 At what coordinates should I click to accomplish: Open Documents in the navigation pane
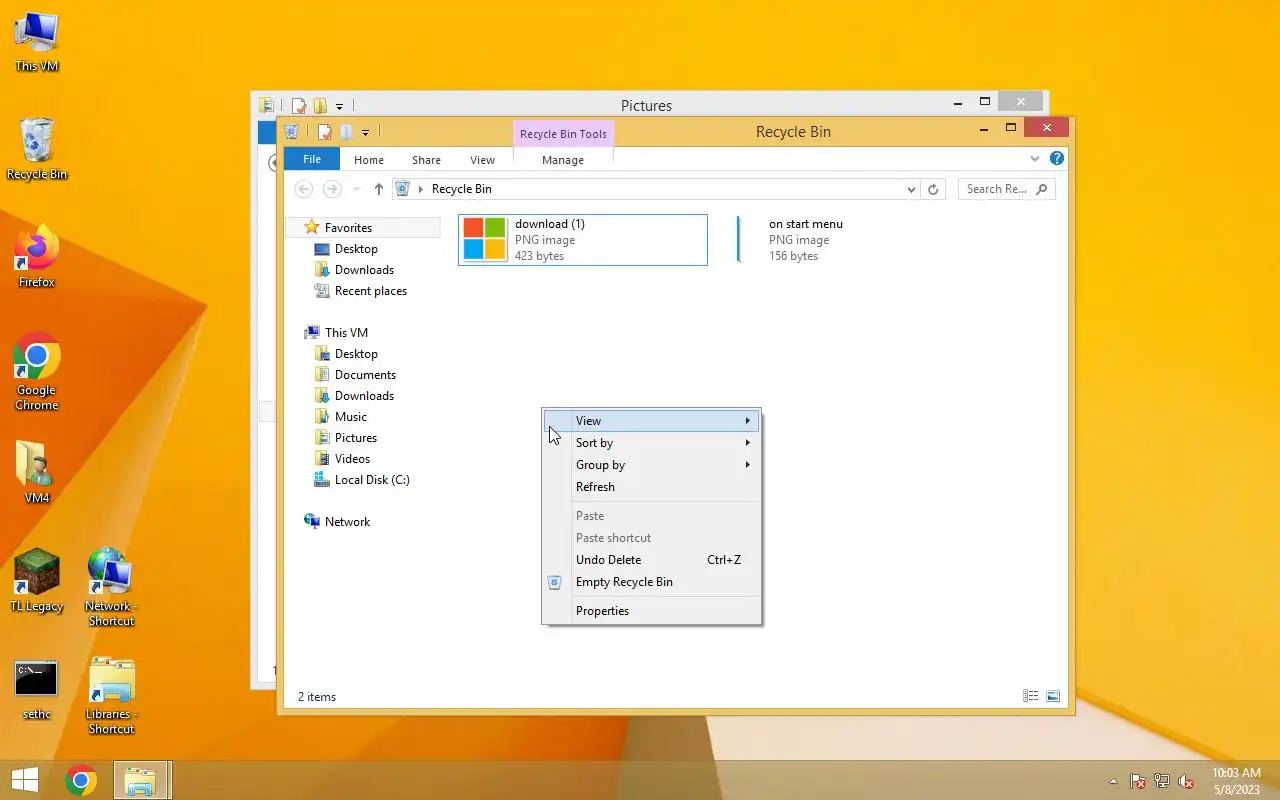click(x=365, y=375)
